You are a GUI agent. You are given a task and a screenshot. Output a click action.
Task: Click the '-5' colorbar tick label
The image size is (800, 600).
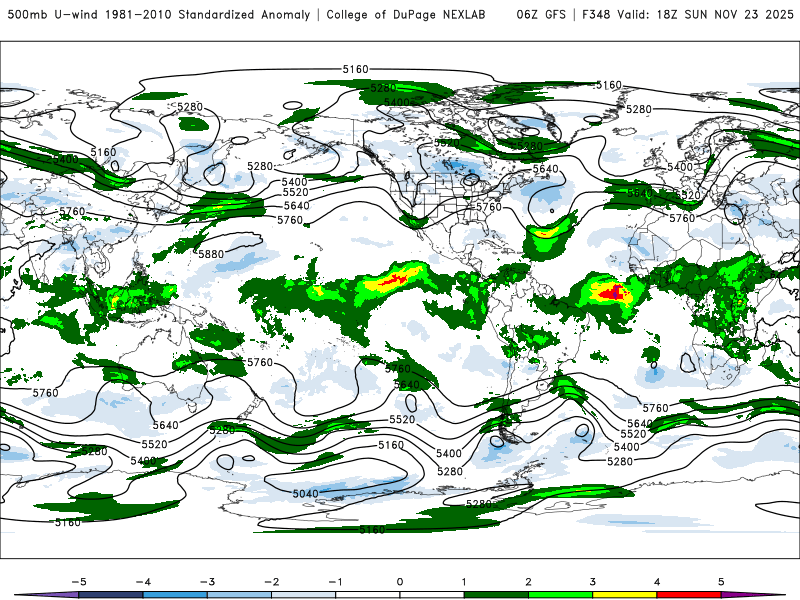(79, 582)
